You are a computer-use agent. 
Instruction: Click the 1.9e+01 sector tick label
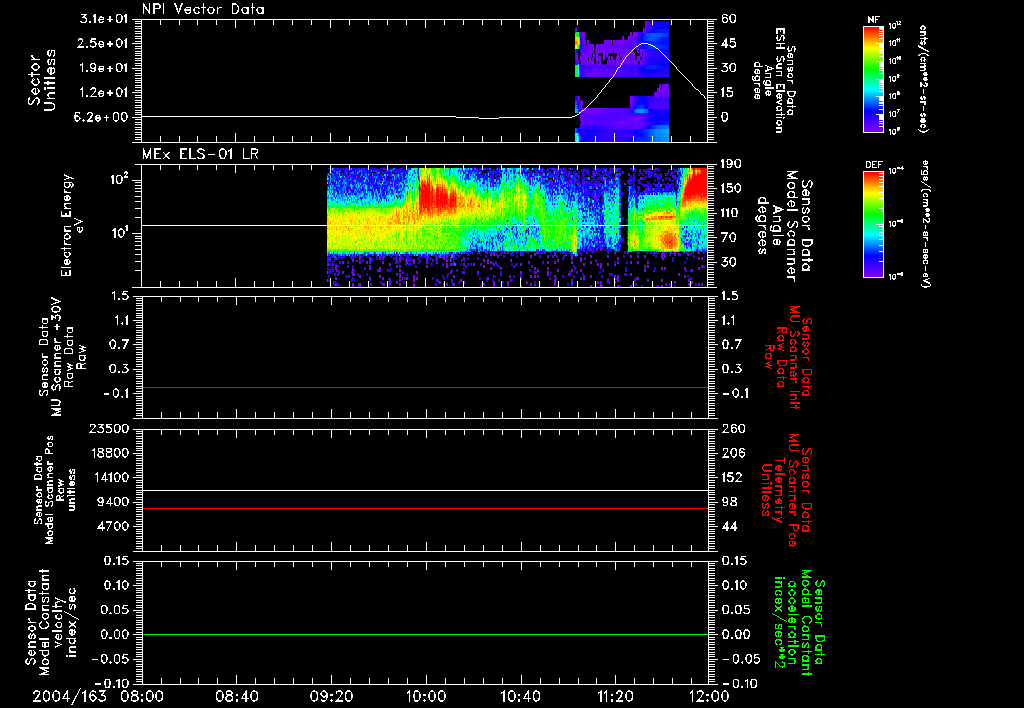104,68
